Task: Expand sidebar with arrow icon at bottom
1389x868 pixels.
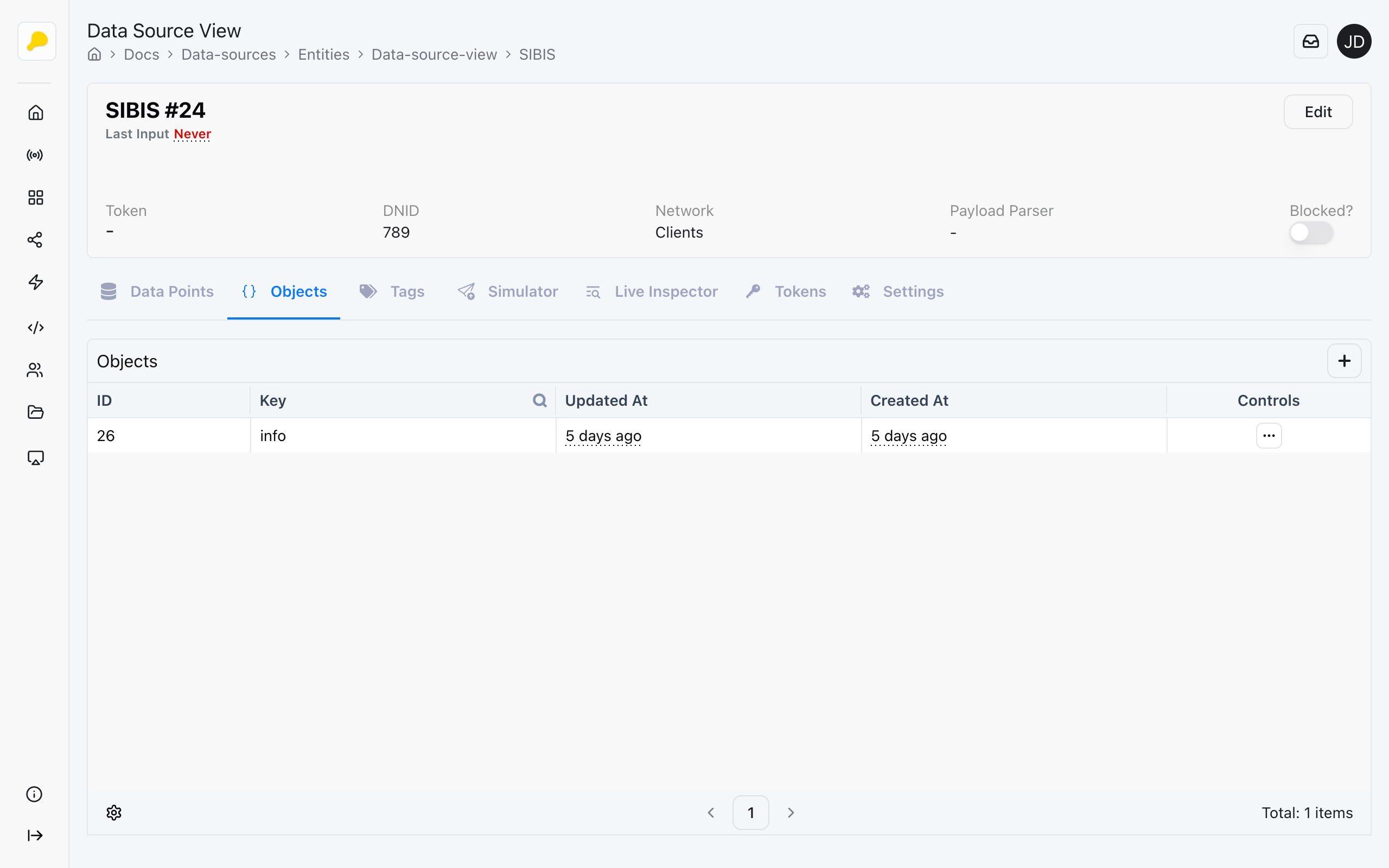Action: [35, 835]
